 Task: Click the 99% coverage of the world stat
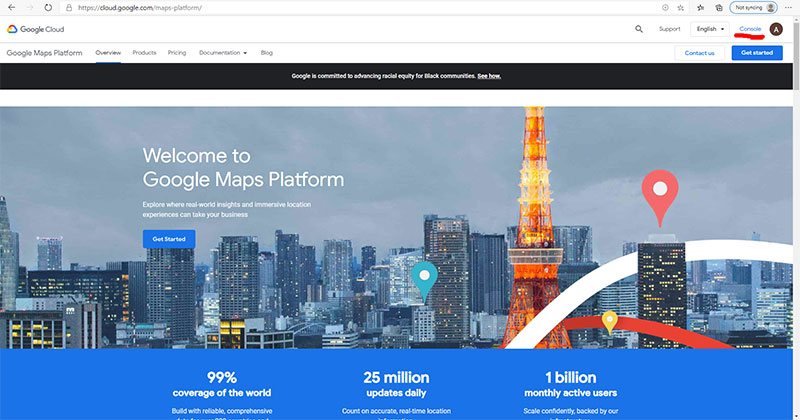[222, 384]
